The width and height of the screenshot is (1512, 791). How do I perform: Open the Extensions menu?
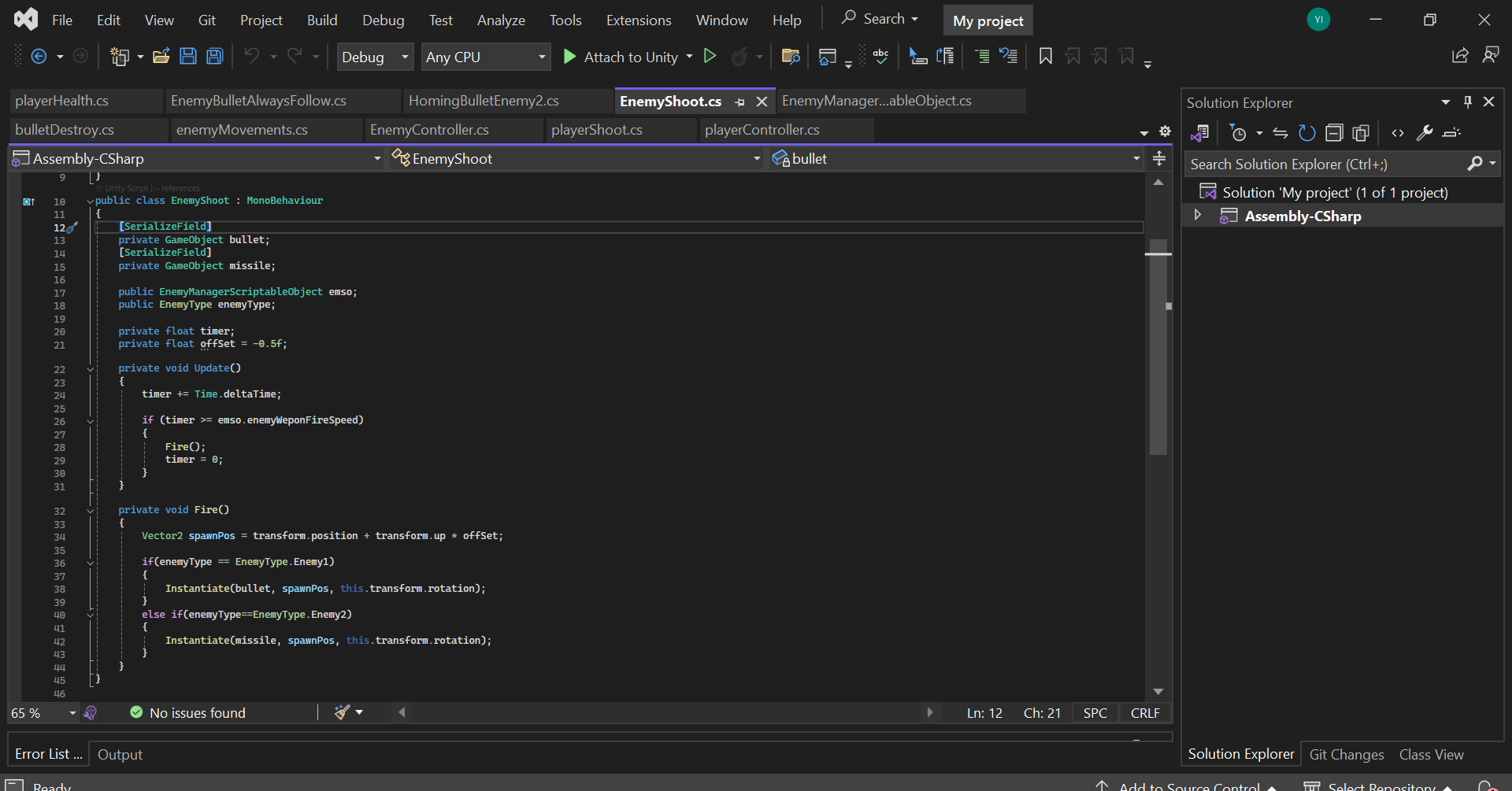(x=639, y=20)
